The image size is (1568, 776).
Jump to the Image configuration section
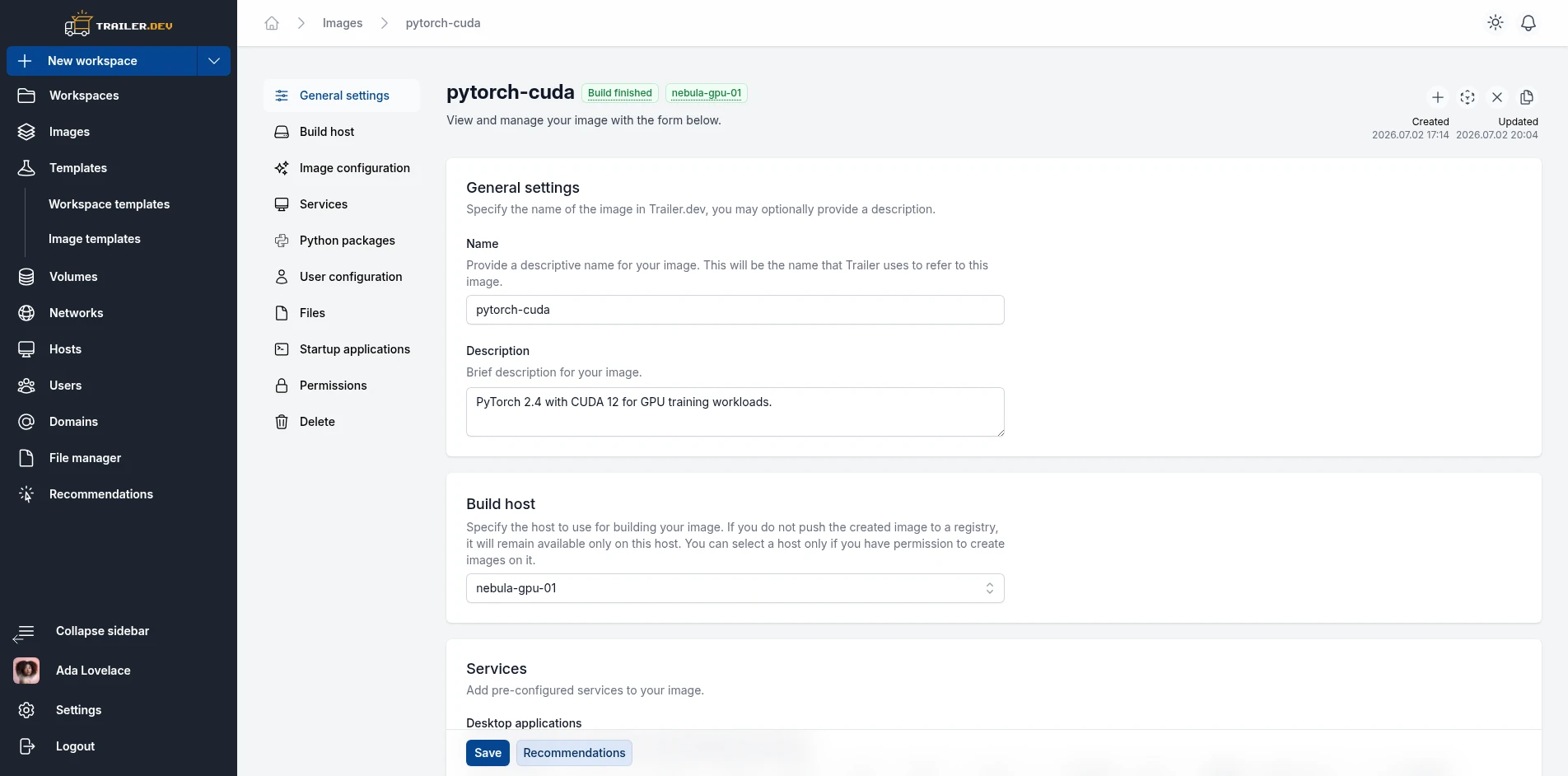[x=342, y=168]
